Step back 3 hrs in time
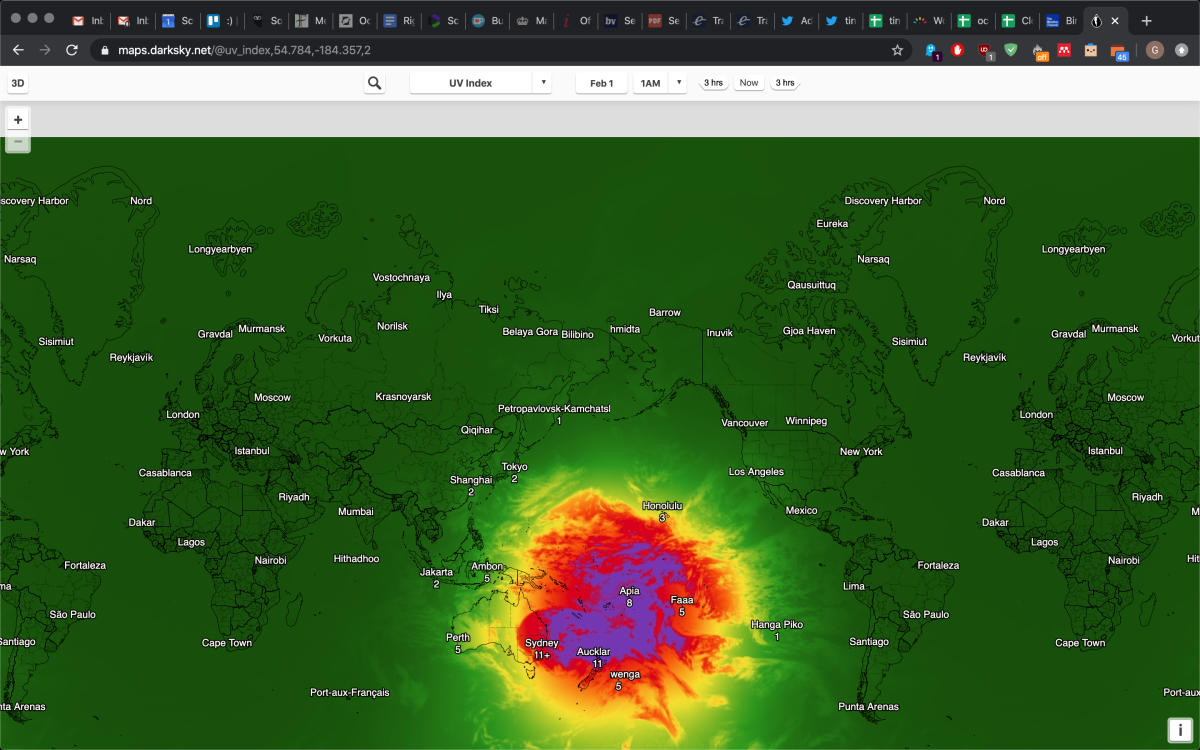1200x750 pixels. [x=713, y=83]
